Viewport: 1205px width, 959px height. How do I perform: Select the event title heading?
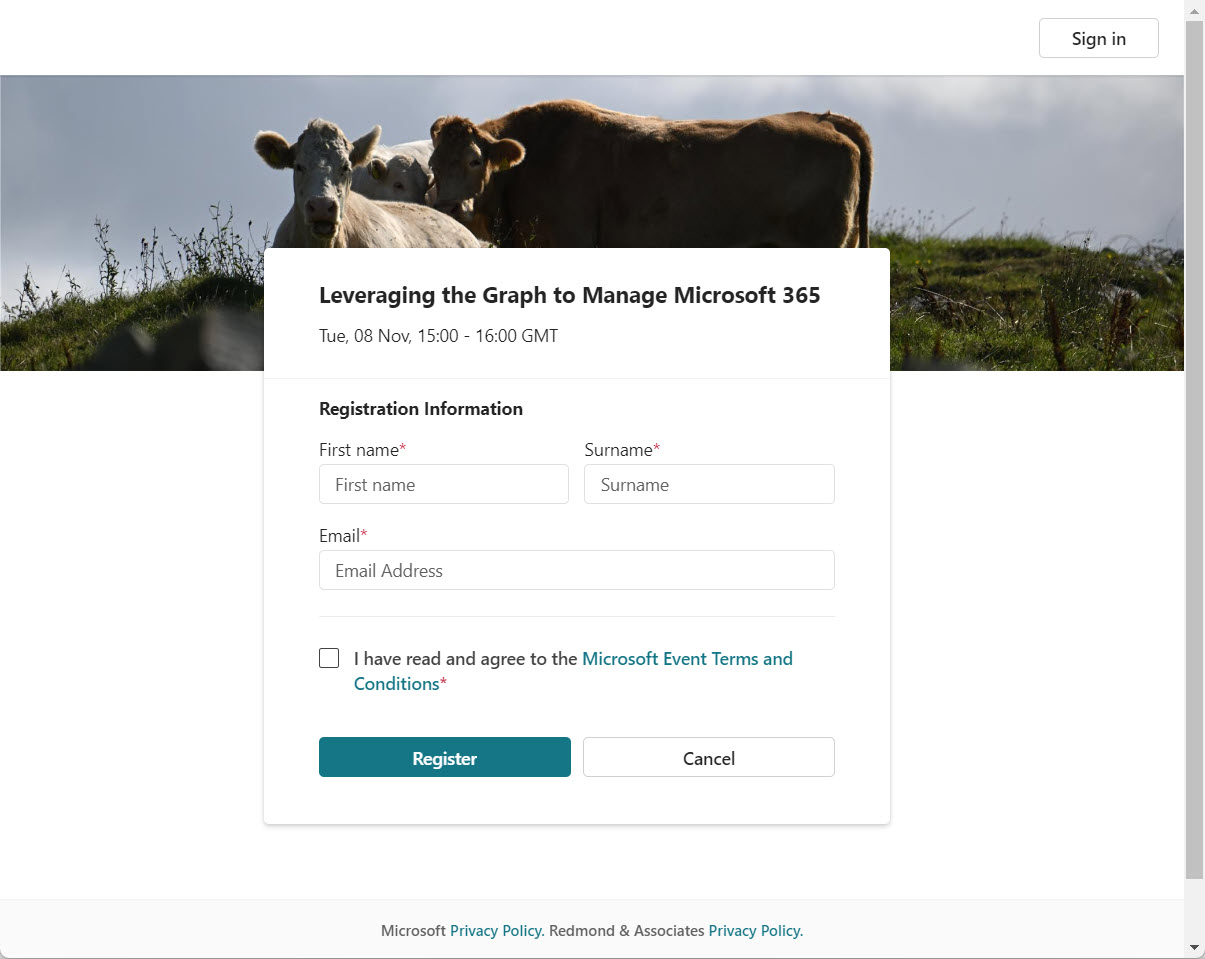pos(569,295)
